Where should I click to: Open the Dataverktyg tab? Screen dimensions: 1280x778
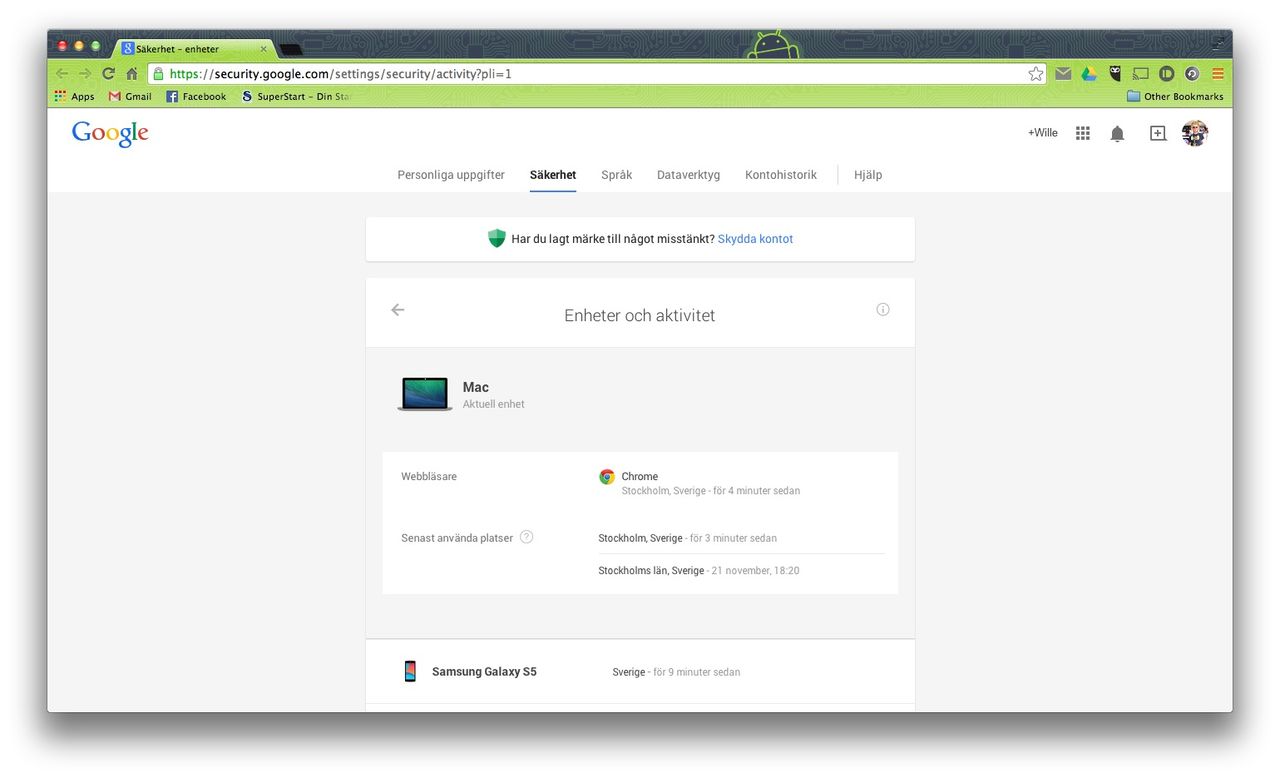[688, 175]
